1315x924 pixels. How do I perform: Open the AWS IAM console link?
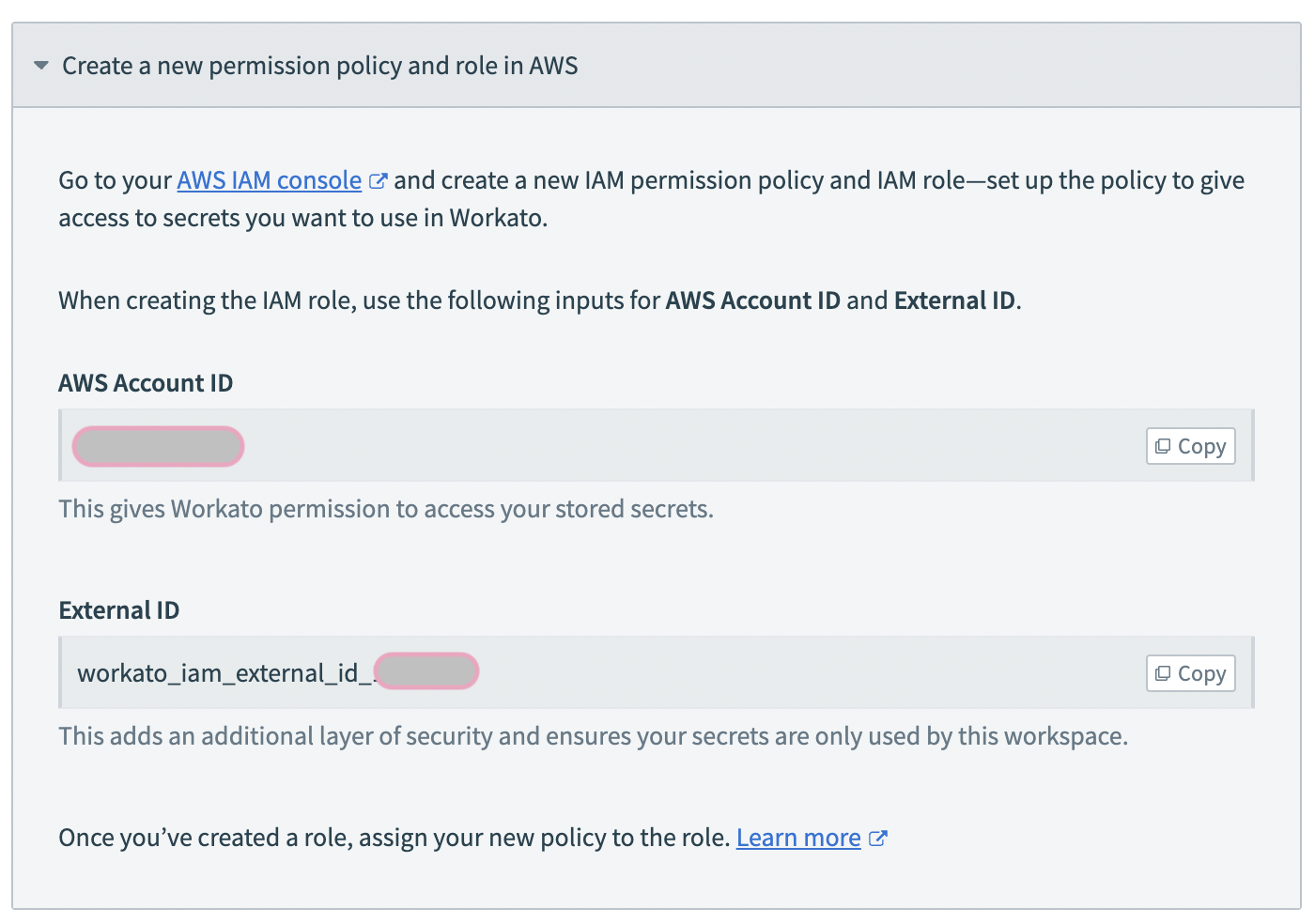269,179
